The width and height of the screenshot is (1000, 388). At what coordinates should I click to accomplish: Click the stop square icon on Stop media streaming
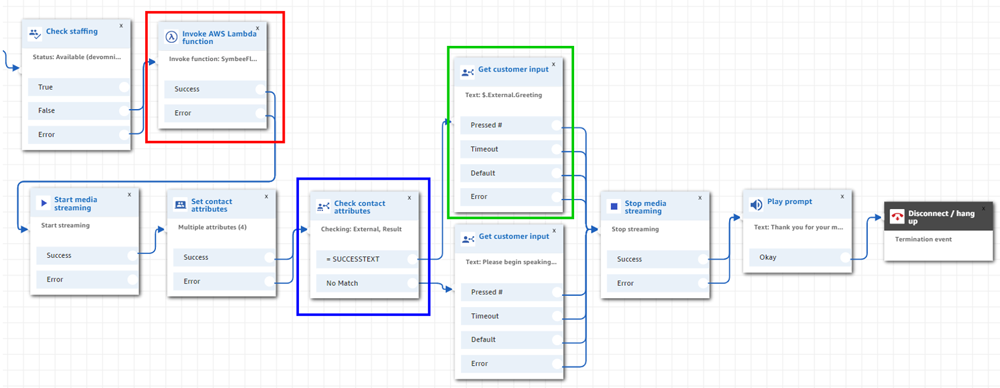tap(614, 207)
